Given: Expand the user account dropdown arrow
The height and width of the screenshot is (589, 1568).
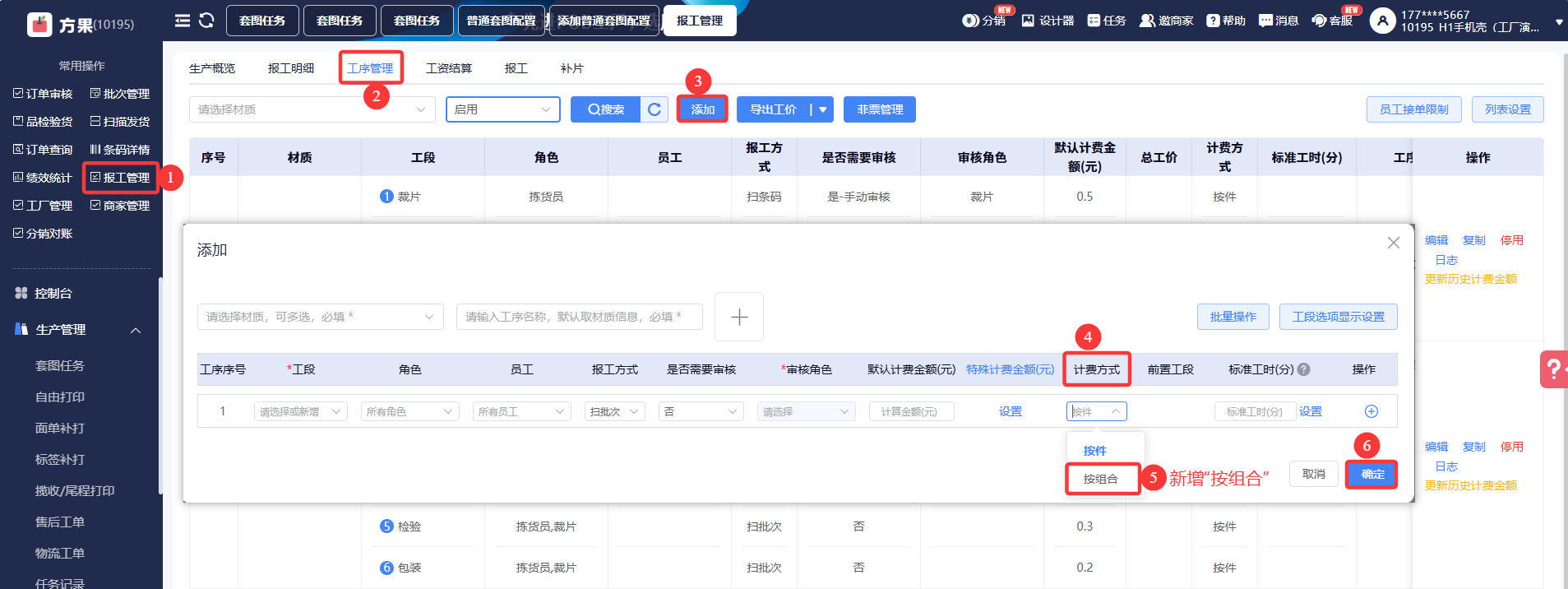Looking at the screenshot, I should tap(1559, 23).
